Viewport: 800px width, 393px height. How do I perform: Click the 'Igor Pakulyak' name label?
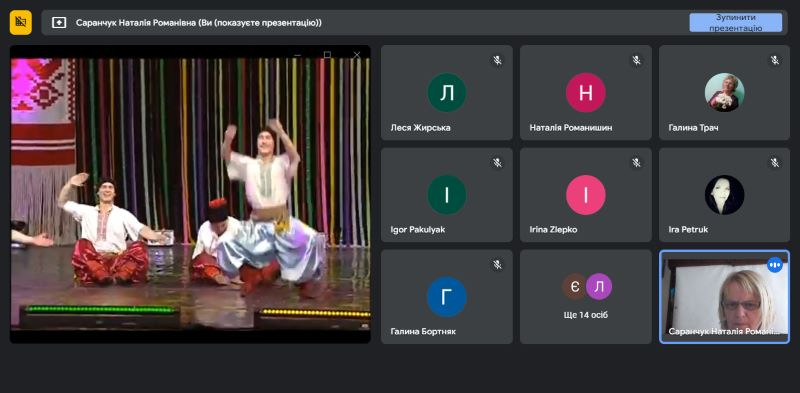pos(418,230)
